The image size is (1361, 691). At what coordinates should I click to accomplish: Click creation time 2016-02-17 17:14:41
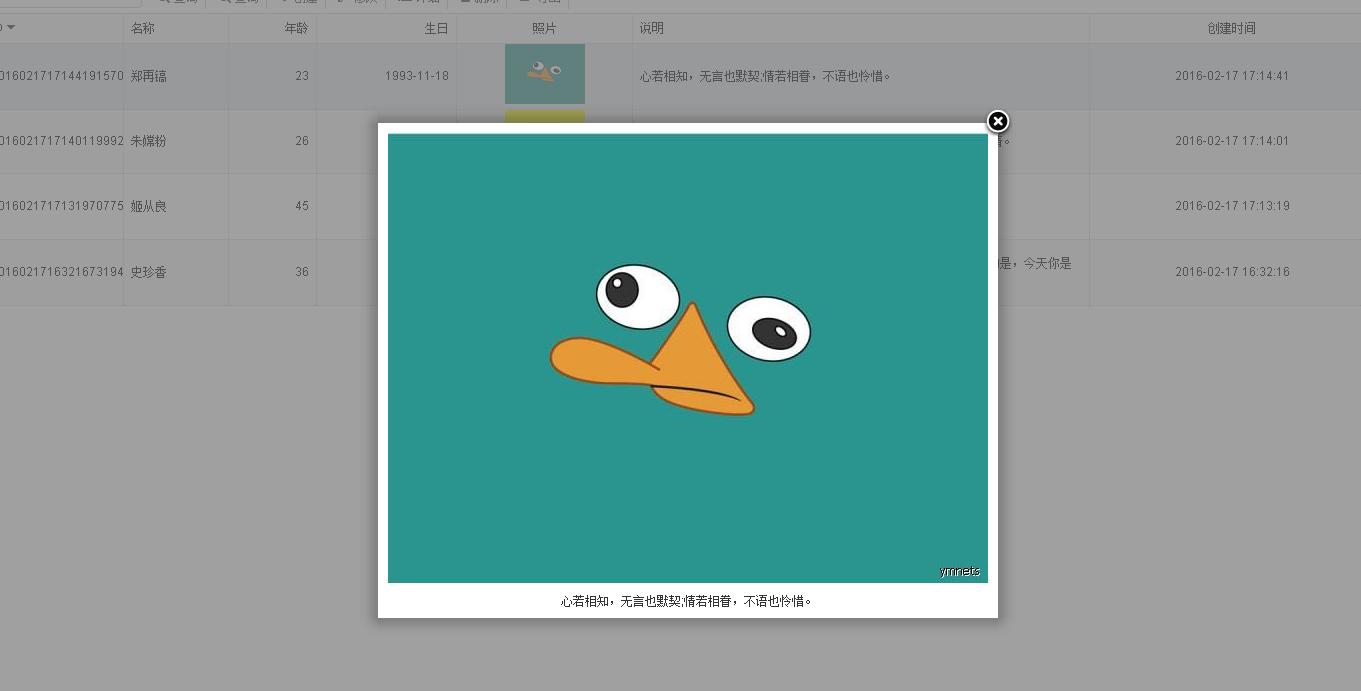point(1232,76)
